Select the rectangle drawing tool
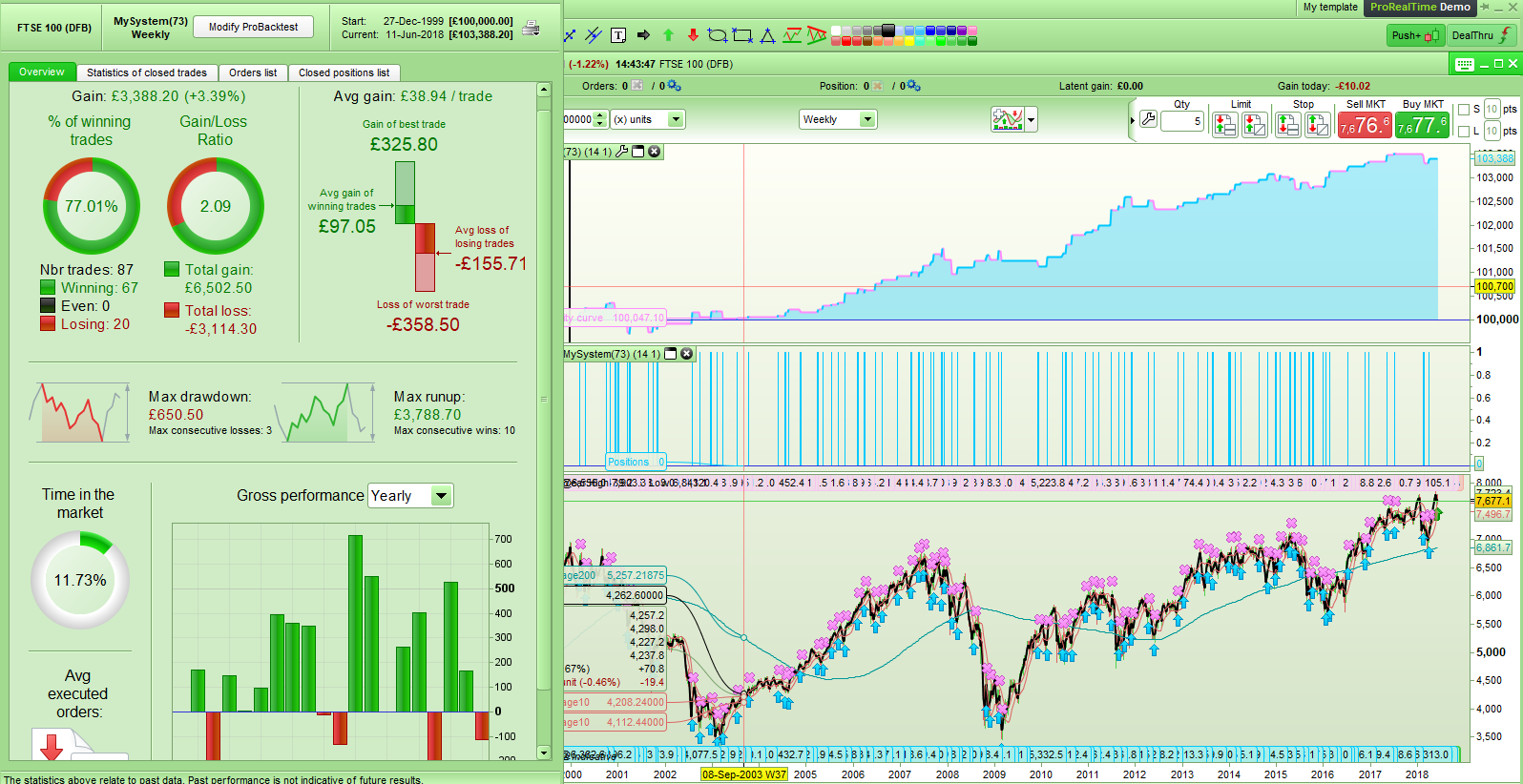The image size is (1523, 784). point(742,35)
